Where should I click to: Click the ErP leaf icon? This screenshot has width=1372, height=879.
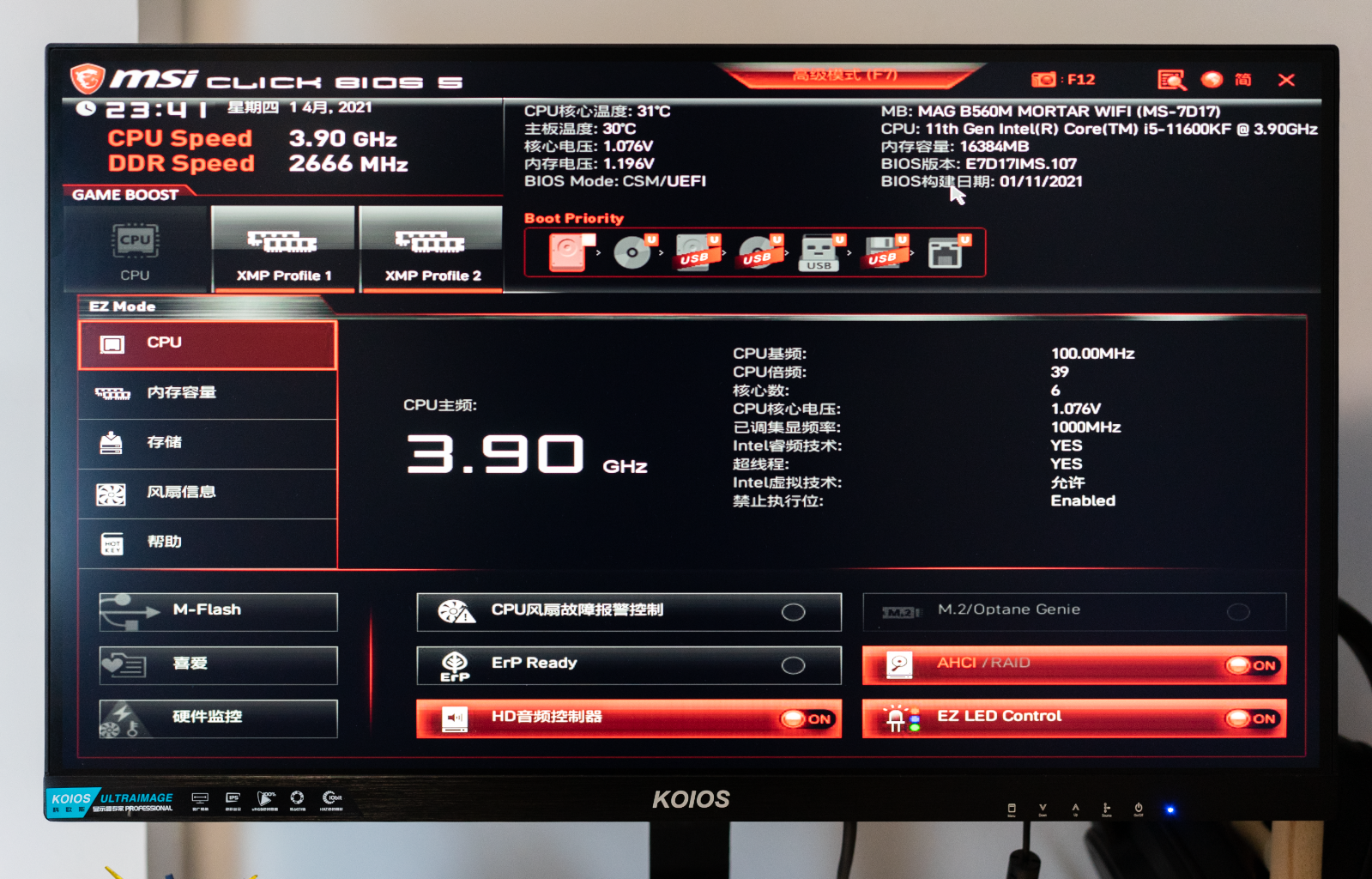click(455, 666)
